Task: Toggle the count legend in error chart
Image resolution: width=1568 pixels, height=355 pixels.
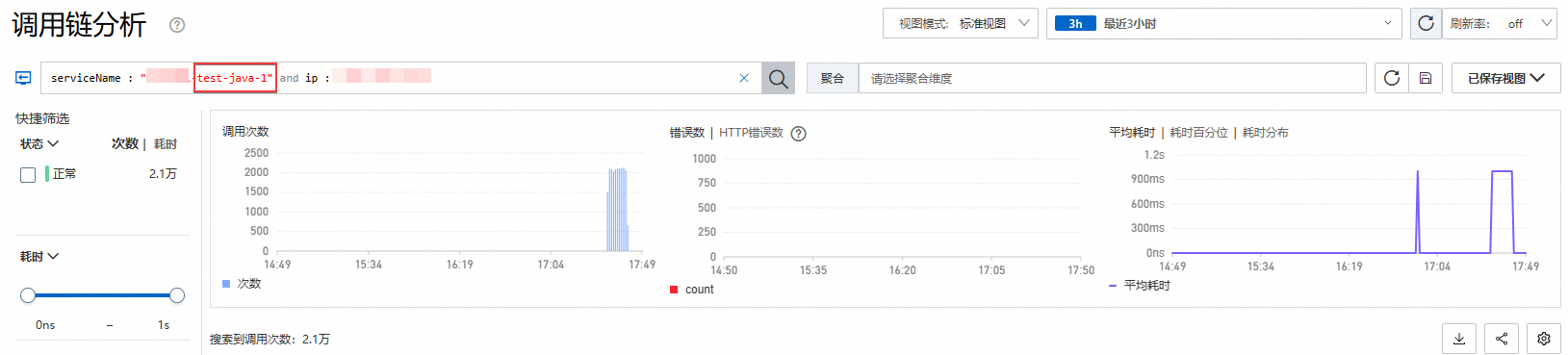Action: [692, 290]
